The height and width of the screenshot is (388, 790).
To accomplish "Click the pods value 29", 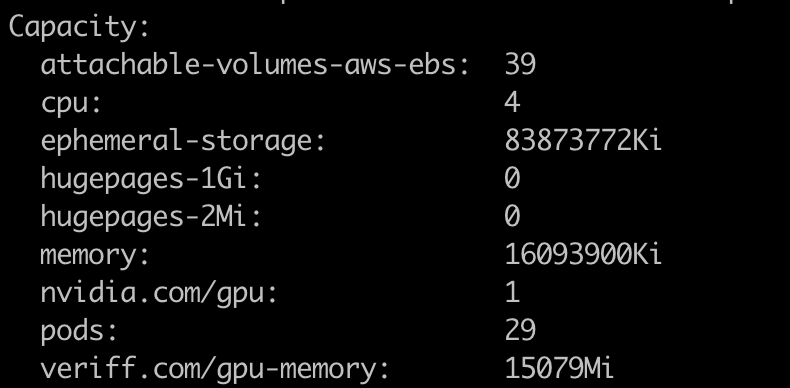I will click(520, 330).
